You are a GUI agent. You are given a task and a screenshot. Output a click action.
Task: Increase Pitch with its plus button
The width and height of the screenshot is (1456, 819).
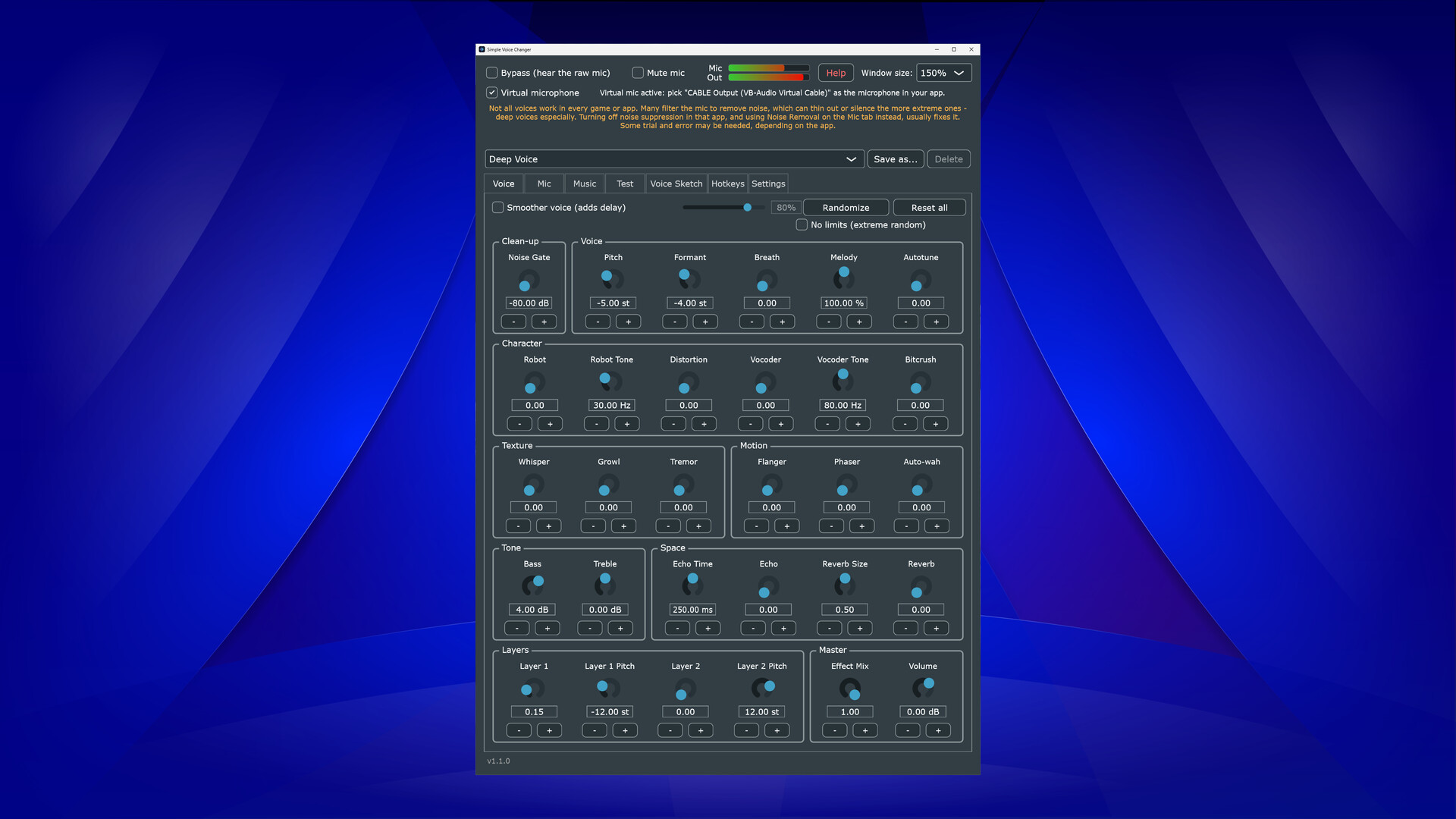coord(628,322)
